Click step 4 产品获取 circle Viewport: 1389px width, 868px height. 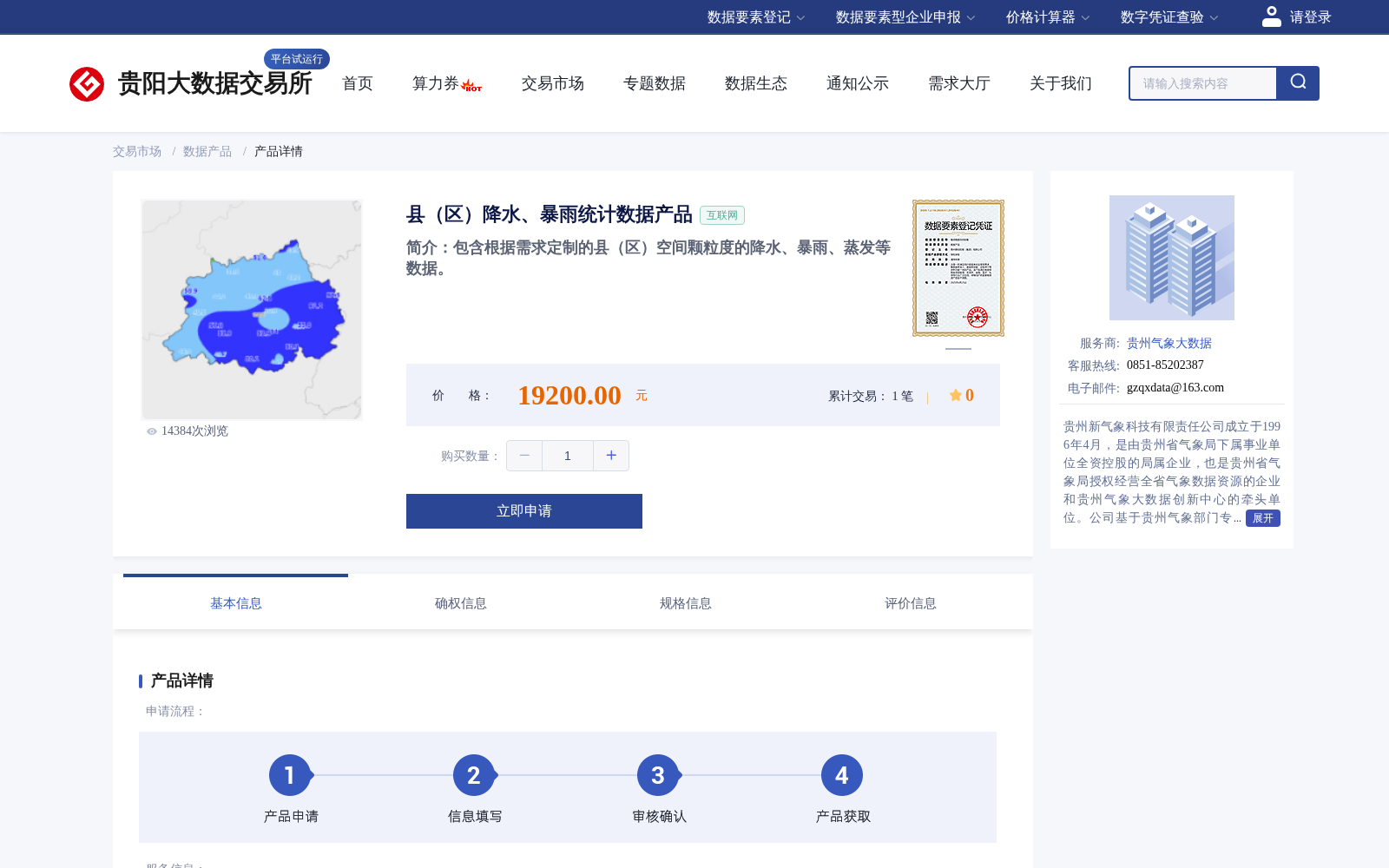842,775
